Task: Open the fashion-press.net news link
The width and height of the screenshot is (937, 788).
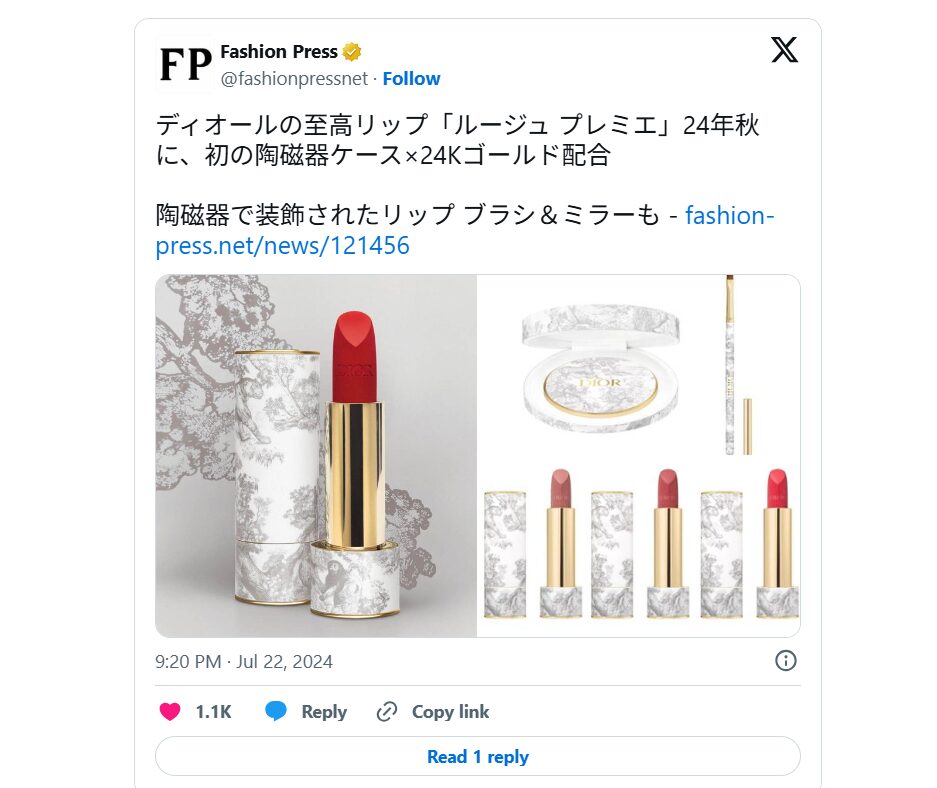Action: [464, 231]
